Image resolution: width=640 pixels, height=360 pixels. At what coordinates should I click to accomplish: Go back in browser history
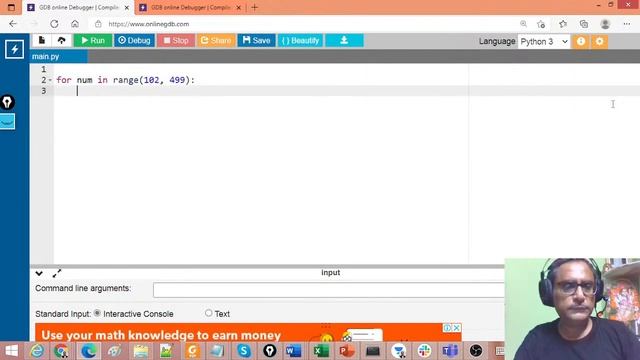coord(13,24)
